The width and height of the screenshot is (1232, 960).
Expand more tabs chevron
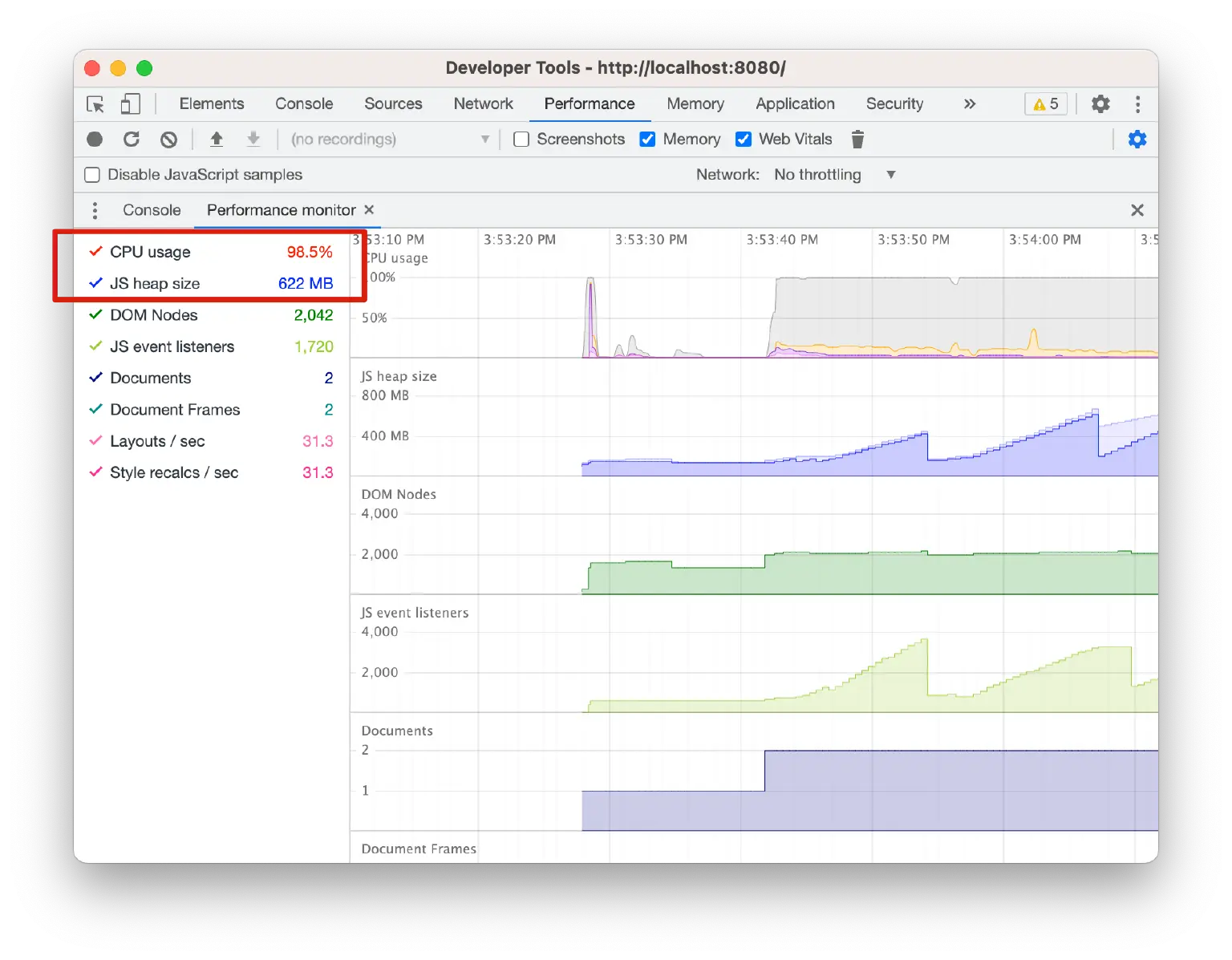pos(970,104)
